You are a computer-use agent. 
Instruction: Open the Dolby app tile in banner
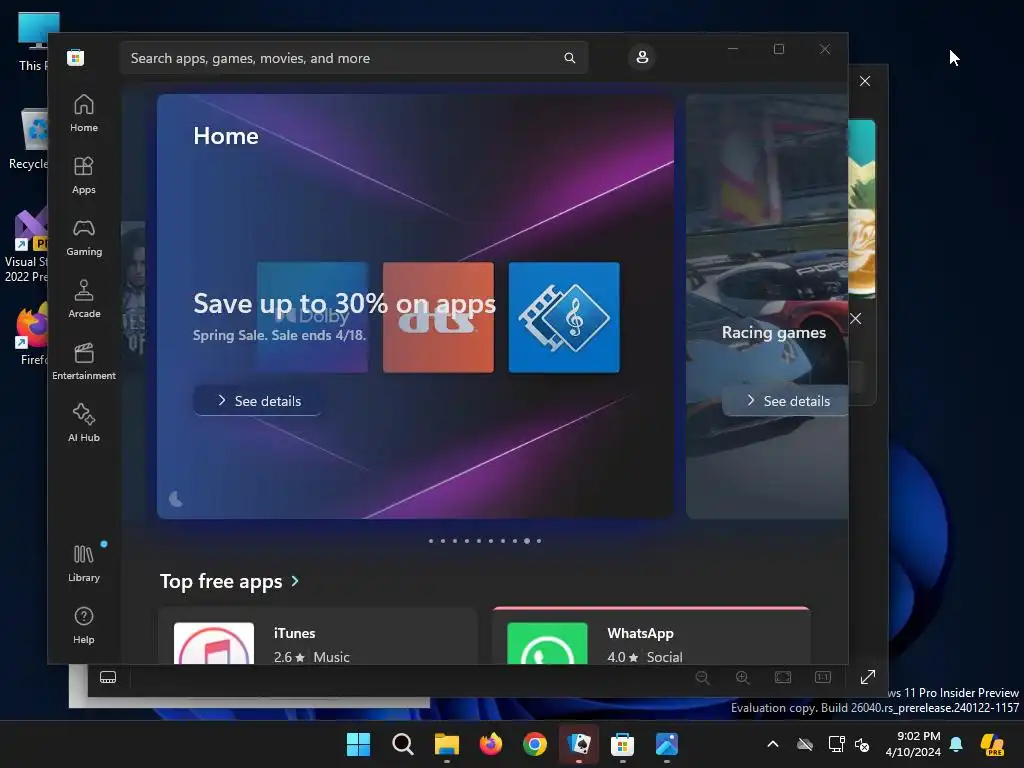coord(313,317)
